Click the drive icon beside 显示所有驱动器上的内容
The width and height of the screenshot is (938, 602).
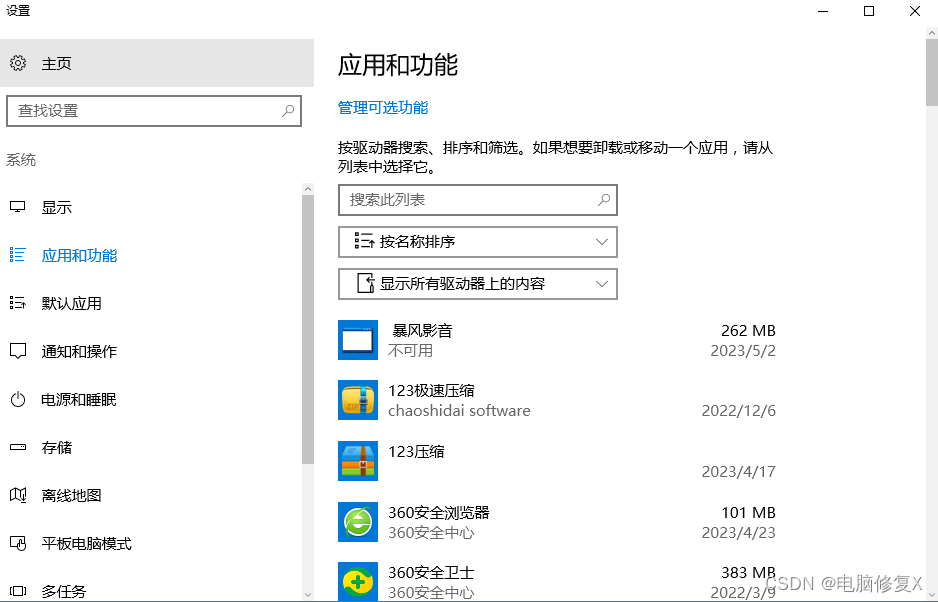(x=366, y=283)
